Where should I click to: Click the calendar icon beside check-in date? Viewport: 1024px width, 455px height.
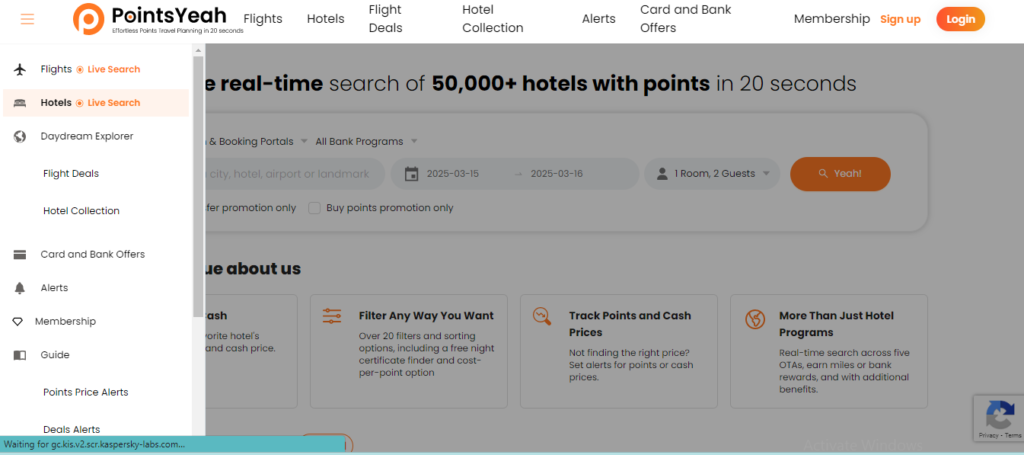tap(411, 174)
